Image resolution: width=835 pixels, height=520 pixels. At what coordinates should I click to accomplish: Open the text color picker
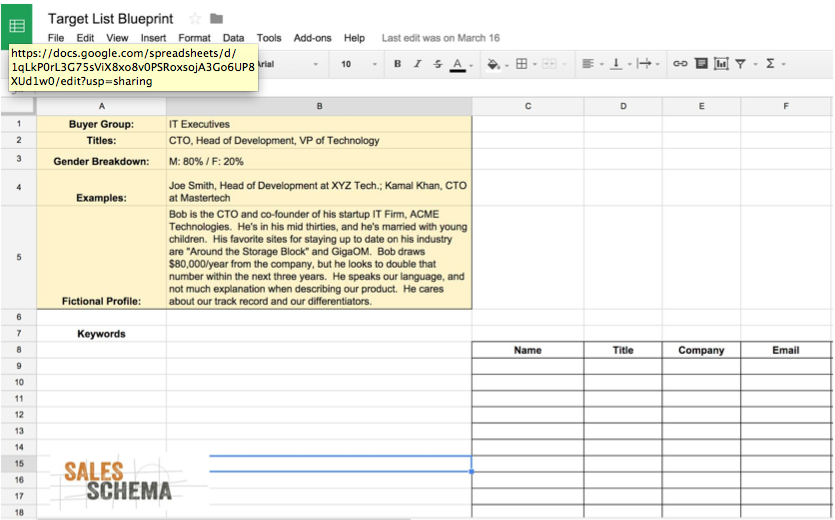[457, 64]
